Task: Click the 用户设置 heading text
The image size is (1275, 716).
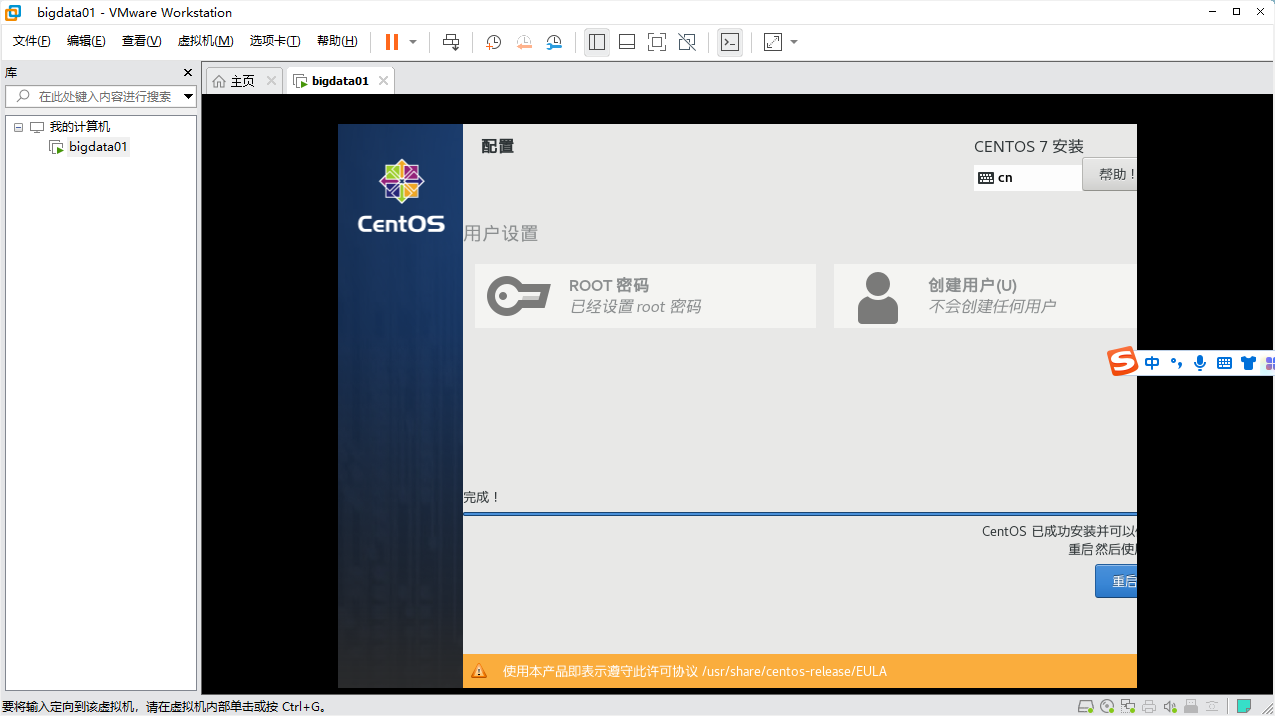Action: (501, 233)
